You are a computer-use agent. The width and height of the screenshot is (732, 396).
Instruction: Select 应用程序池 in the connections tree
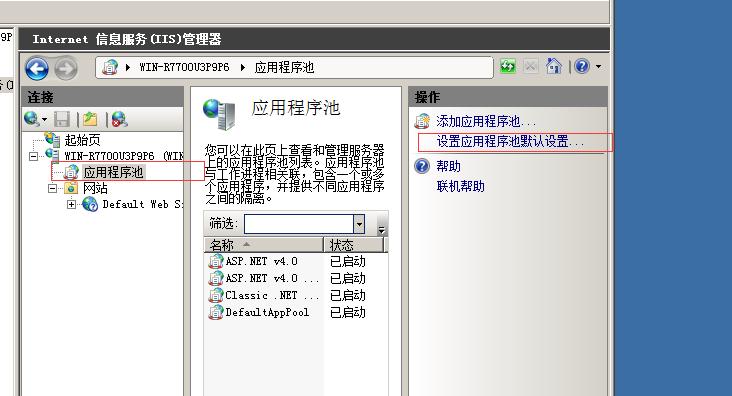(x=113, y=172)
